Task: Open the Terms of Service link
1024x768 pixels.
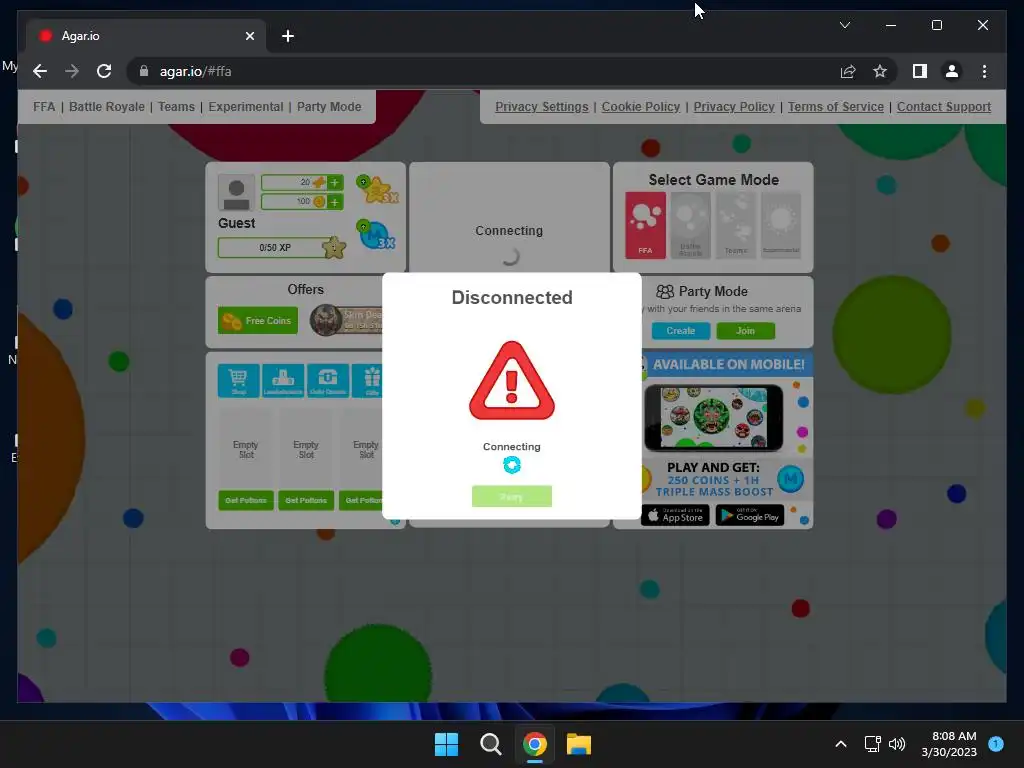Action: click(x=835, y=106)
